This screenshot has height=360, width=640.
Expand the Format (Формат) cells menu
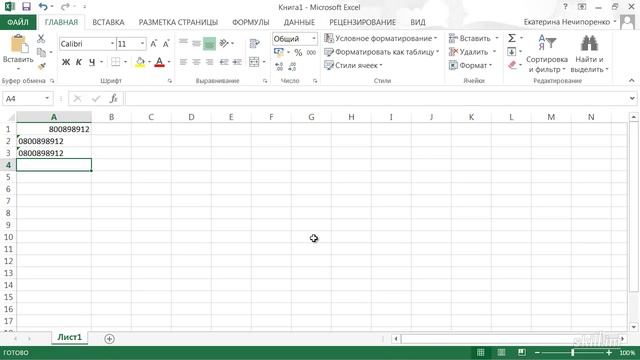pyautogui.click(x=471, y=65)
